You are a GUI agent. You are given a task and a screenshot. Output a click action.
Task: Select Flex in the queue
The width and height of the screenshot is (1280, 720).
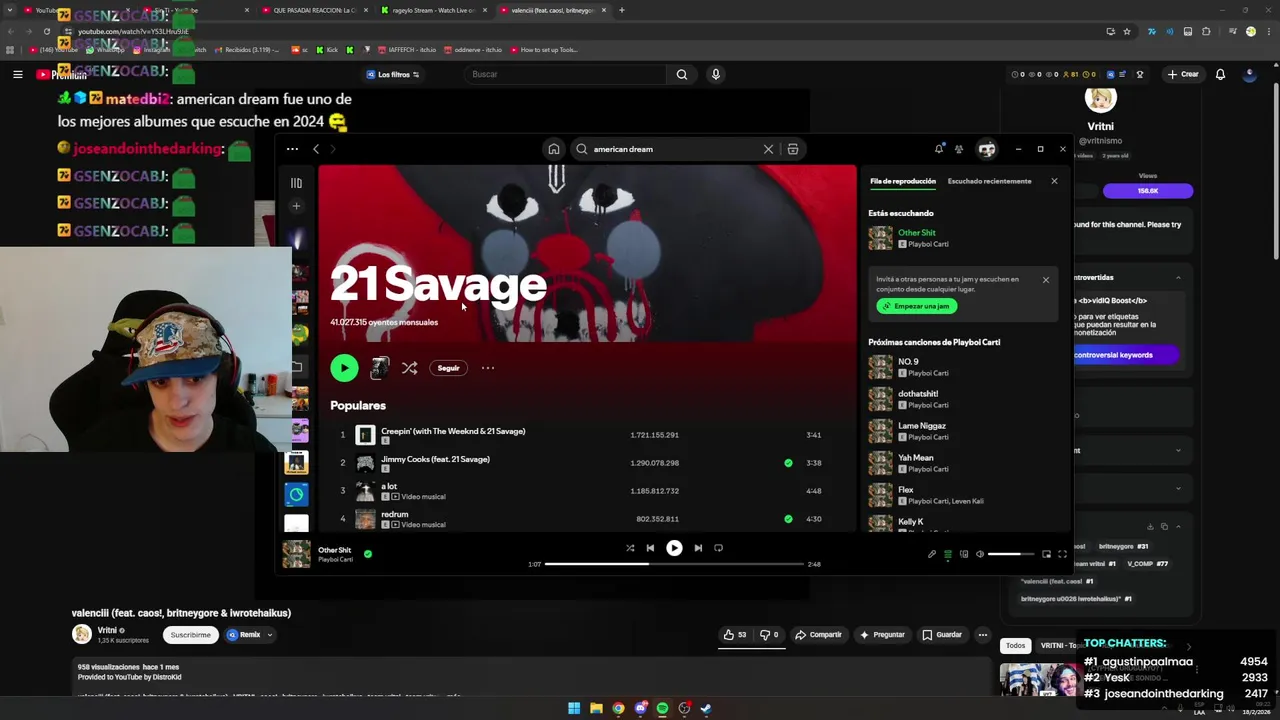(906, 490)
